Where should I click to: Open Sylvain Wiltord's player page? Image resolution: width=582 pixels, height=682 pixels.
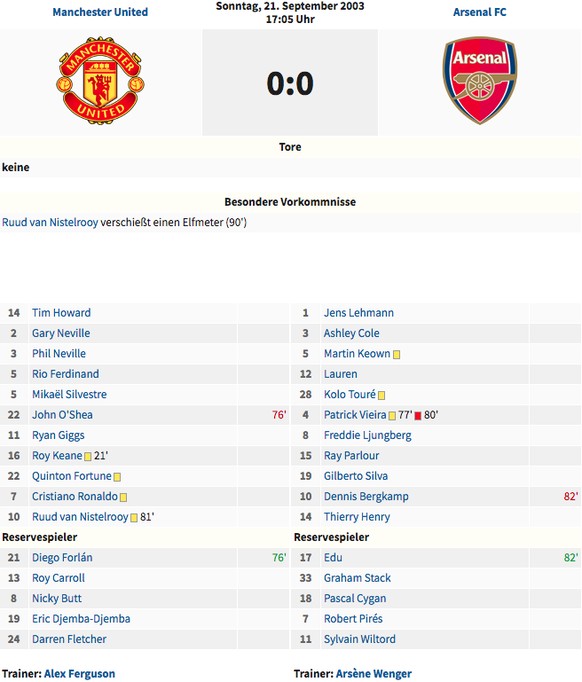click(359, 639)
